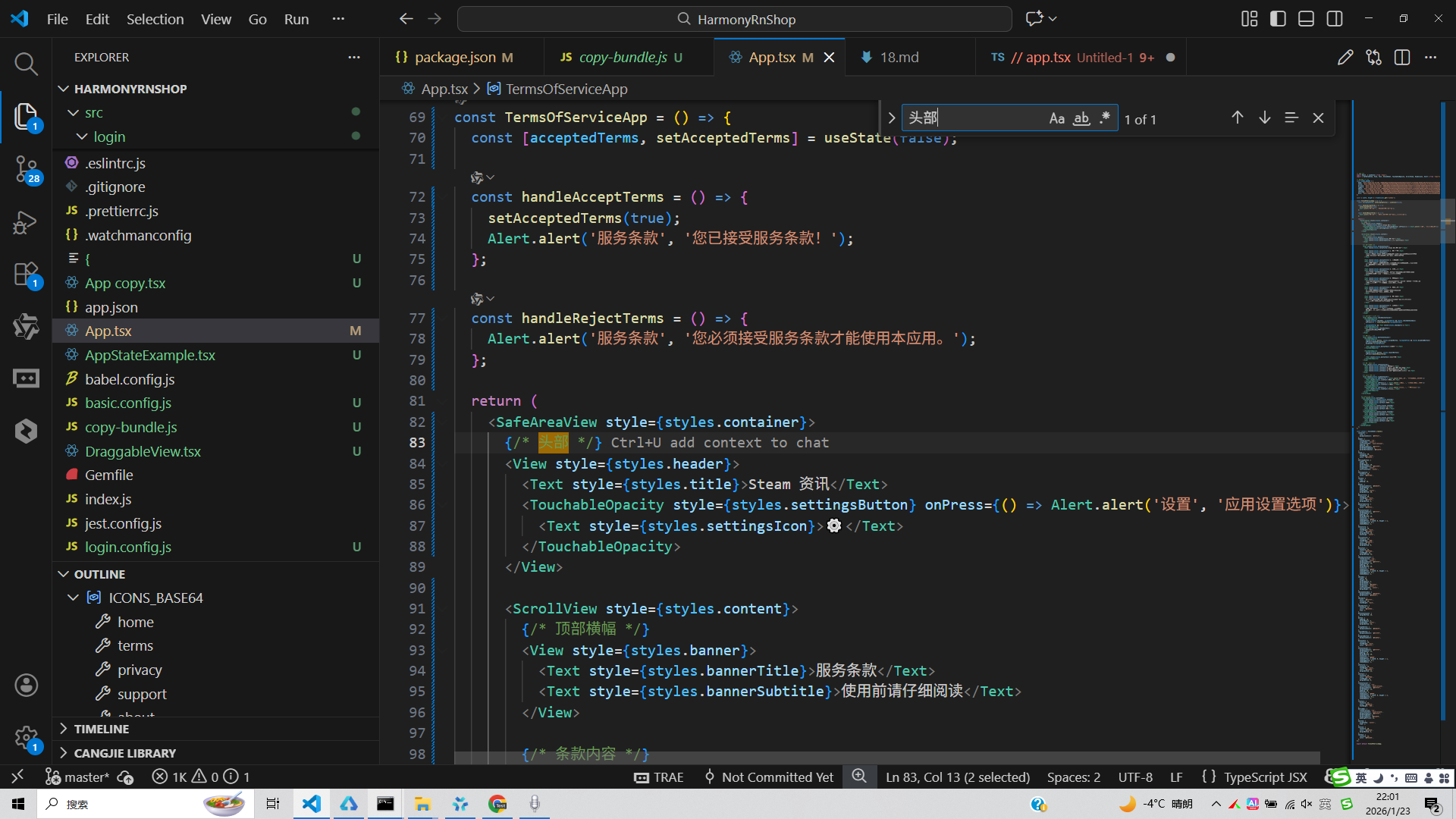The height and width of the screenshot is (819, 1456).
Task: Open the Source Control view with 28 changes
Action: coord(26,168)
